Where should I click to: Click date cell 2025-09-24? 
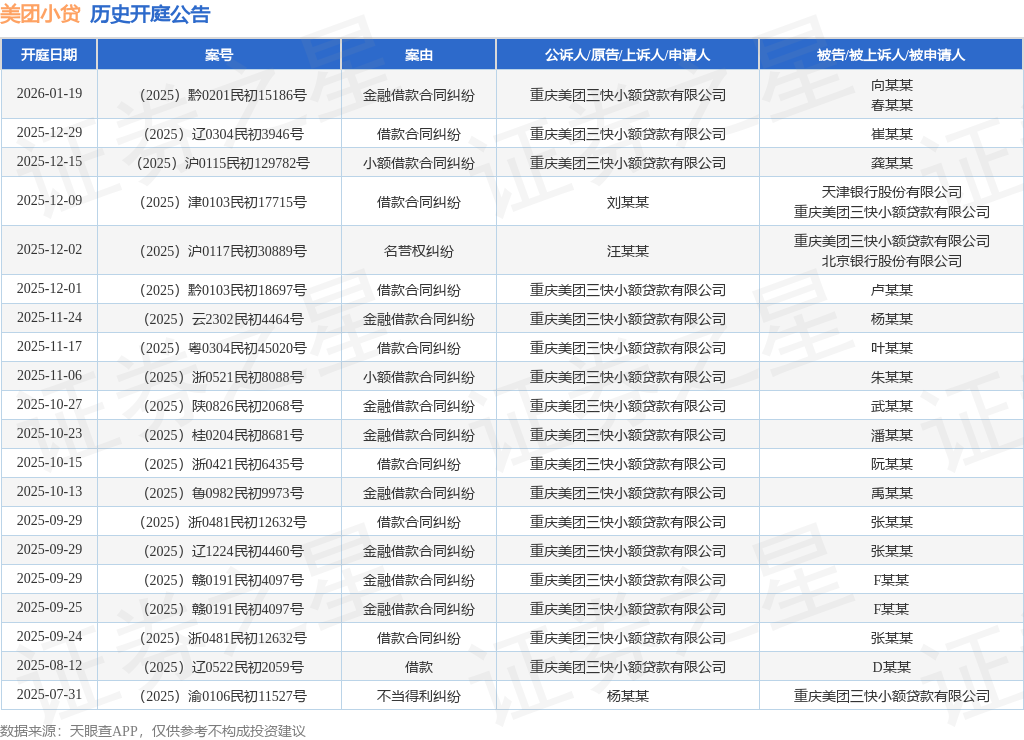coord(50,637)
